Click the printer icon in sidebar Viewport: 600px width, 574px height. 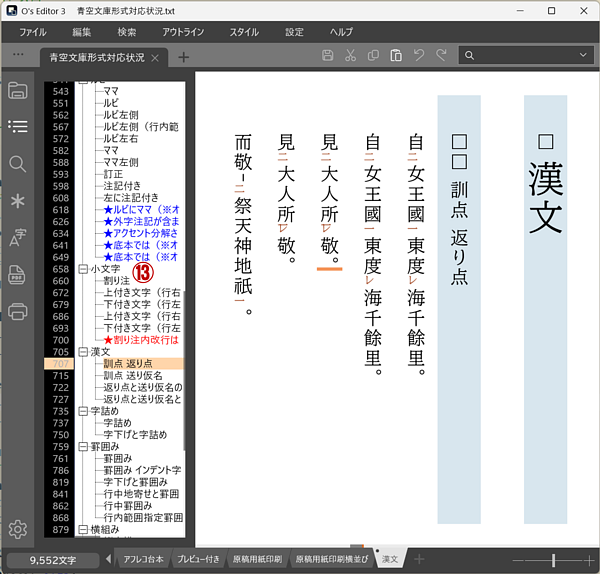18,311
